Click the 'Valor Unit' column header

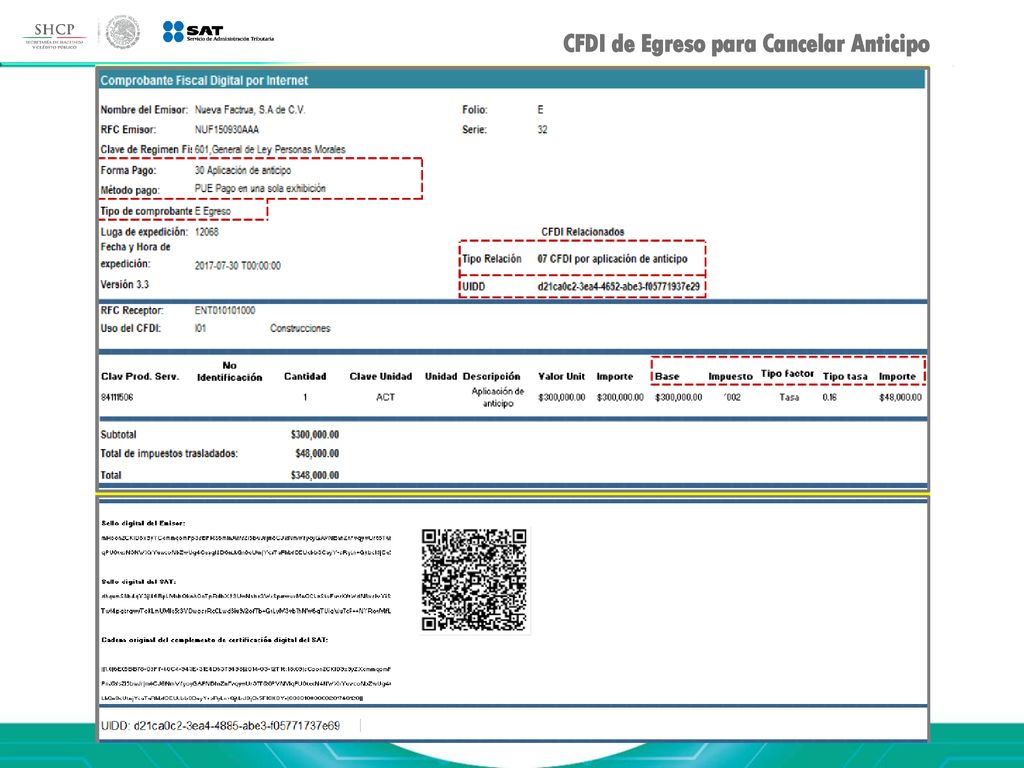562,377
